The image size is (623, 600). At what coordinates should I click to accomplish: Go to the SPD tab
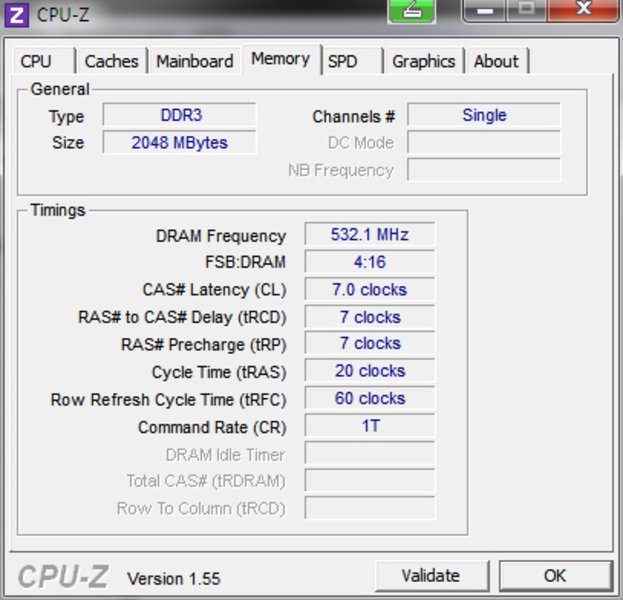click(352, 61)
